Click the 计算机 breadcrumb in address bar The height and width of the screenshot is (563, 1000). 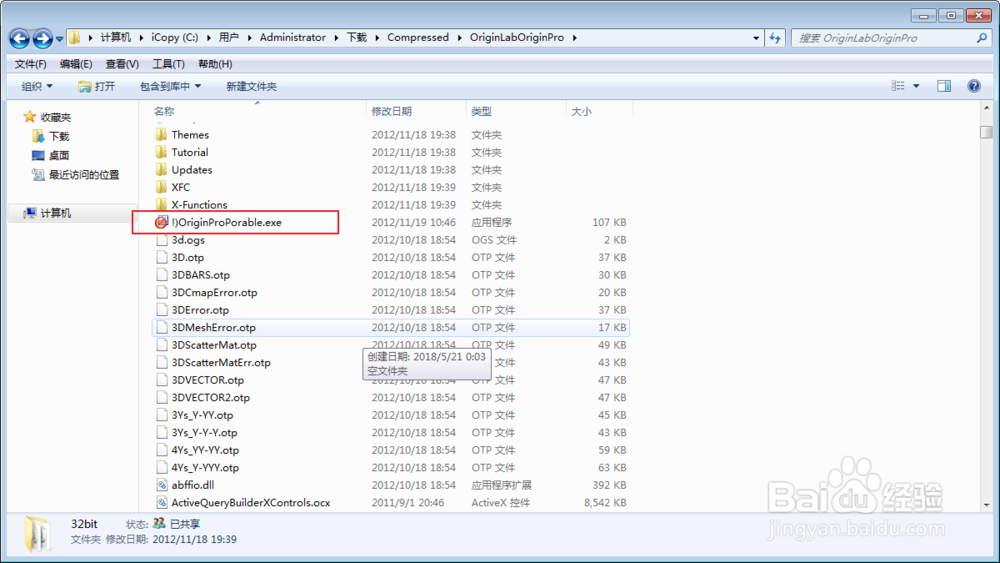(x=115, y=38)
